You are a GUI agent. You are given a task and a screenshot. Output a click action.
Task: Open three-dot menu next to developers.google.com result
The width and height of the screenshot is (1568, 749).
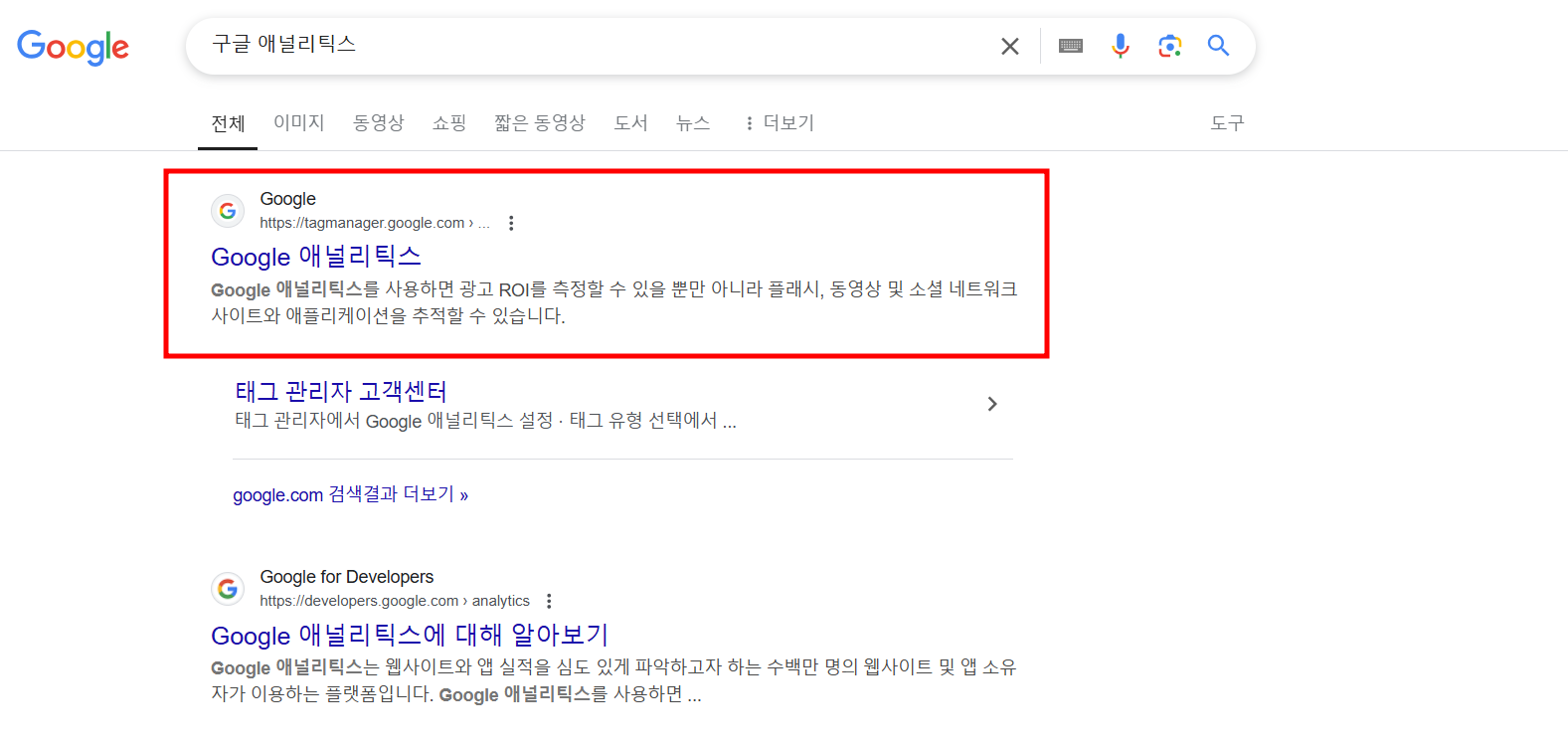[549, 601]
